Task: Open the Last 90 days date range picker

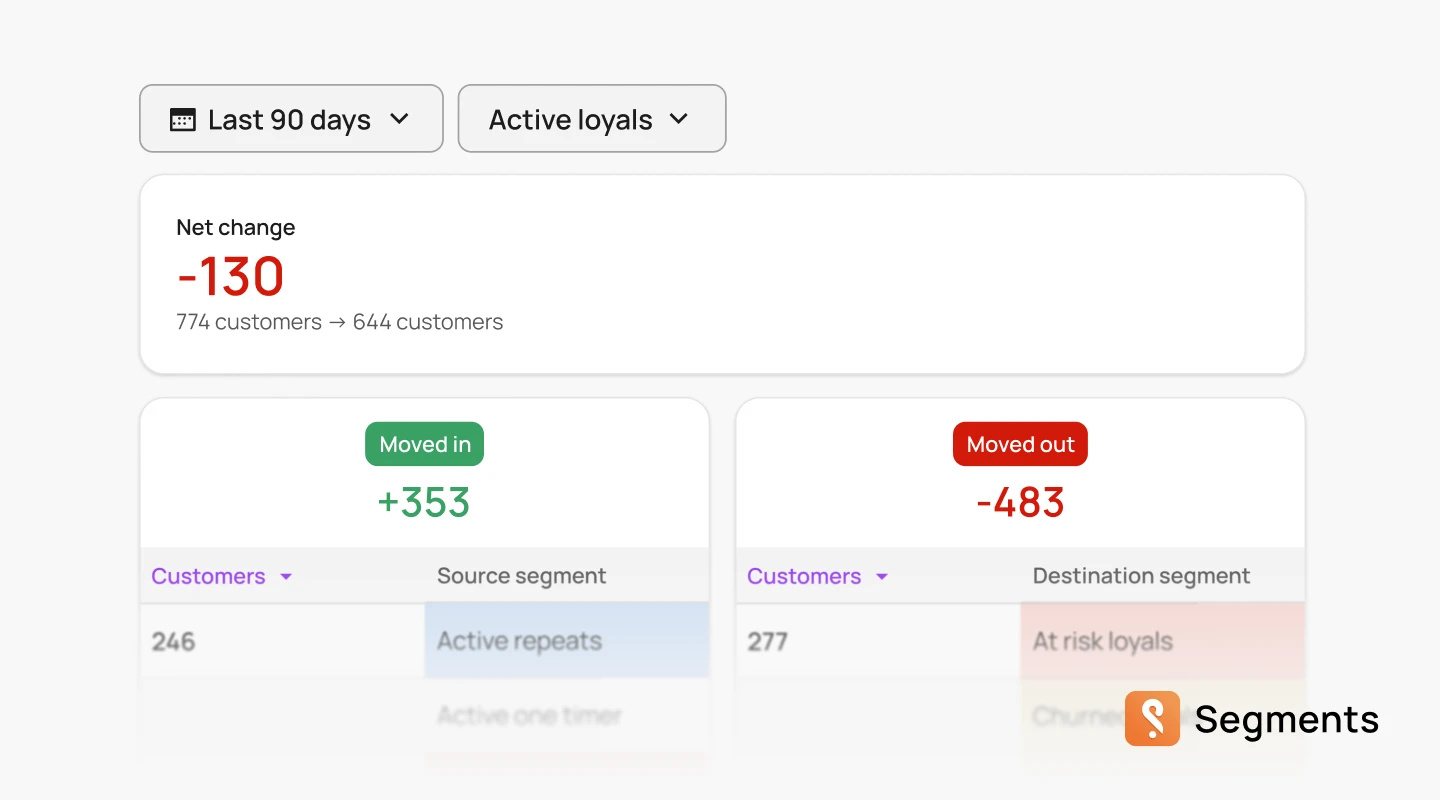Action: click(291, 119)
